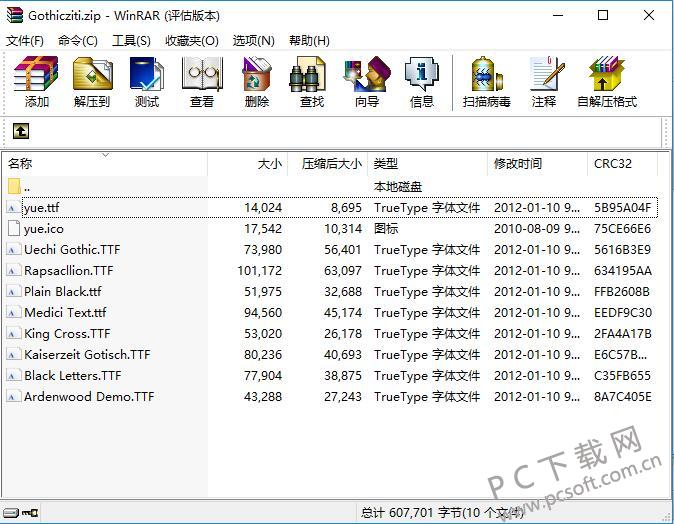674x524 pixels.
Task: Select the file name Medici Text.ttf
Action: [65, 313]
